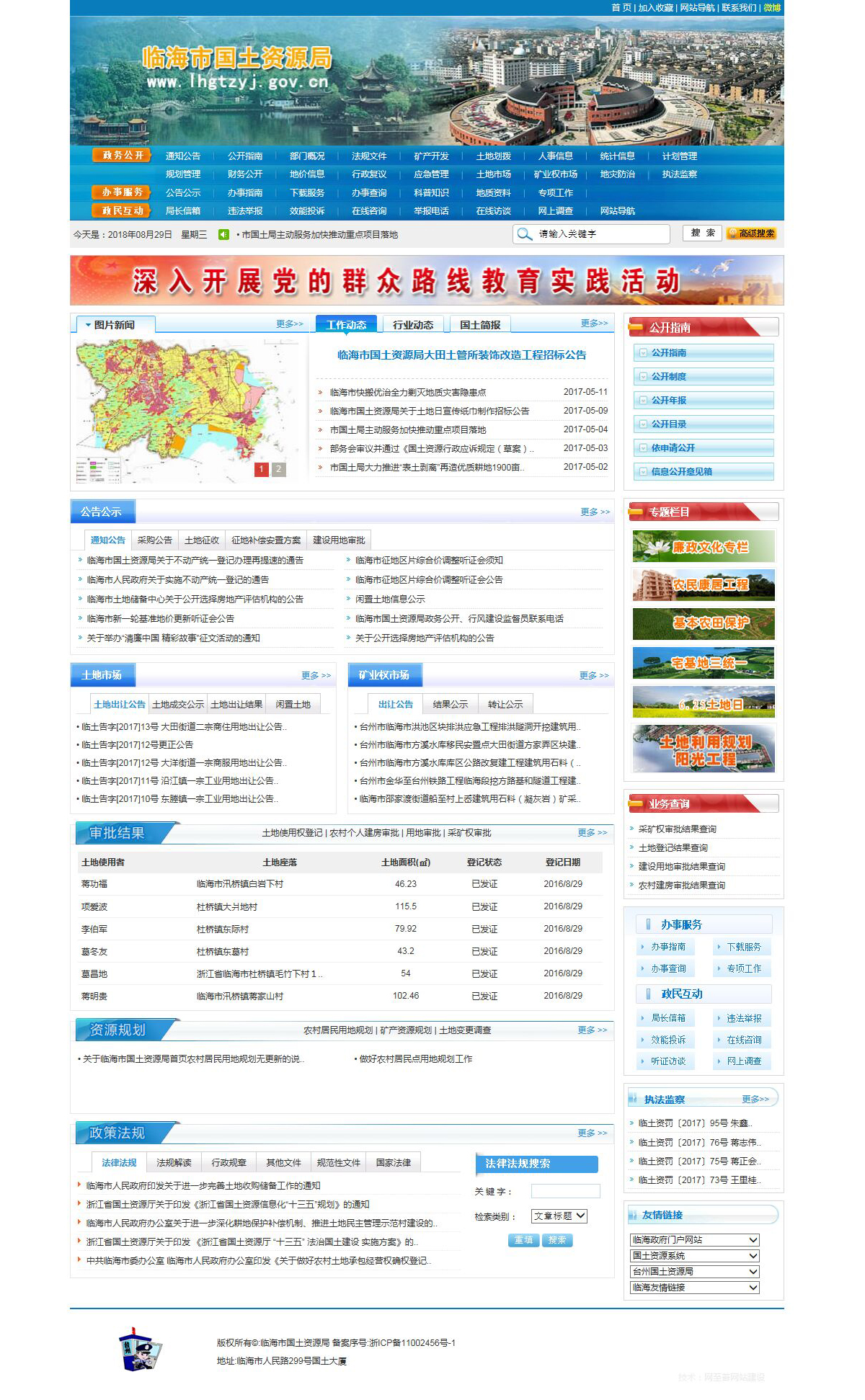Screen dimensions: 865x1400
Task: Select the 采购公告 tab
Action: coord(154,540)
